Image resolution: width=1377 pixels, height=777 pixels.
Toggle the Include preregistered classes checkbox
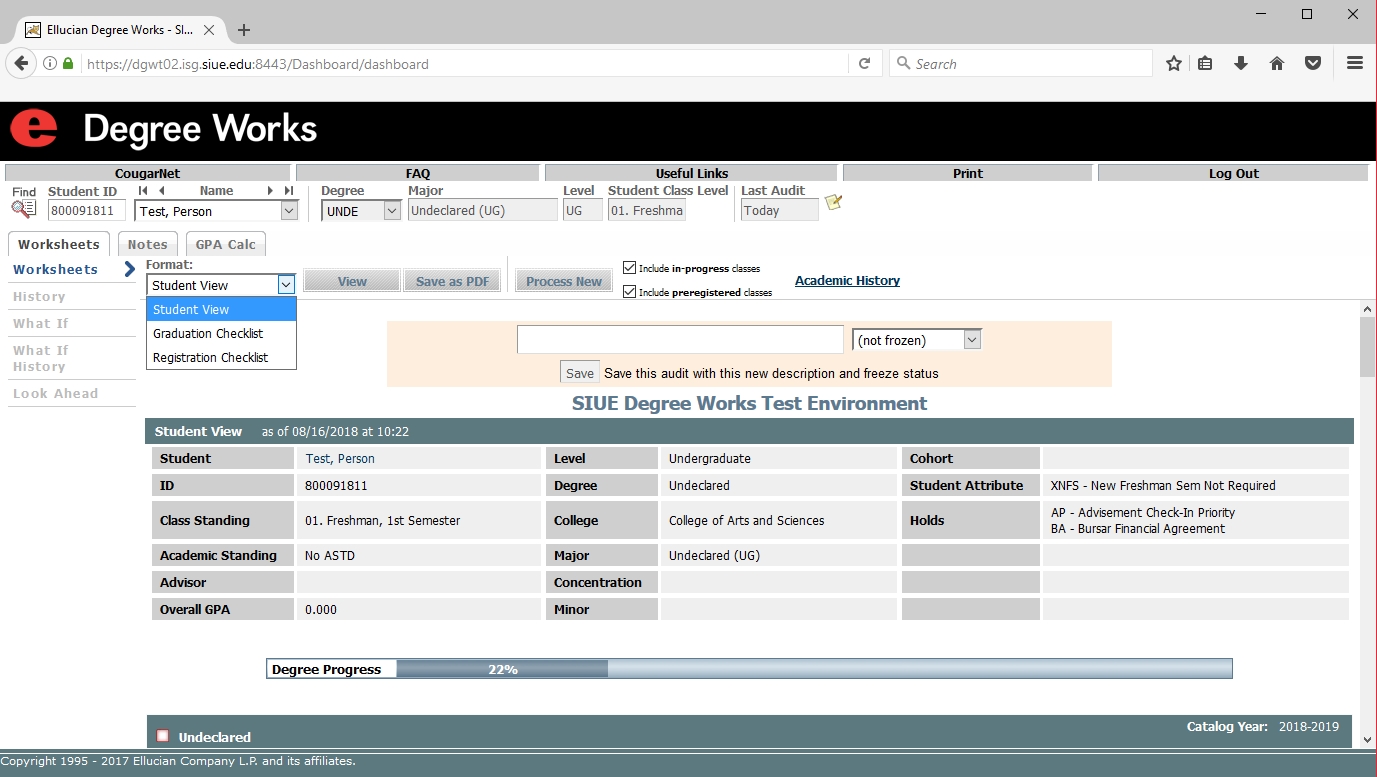tap(629, 292)
